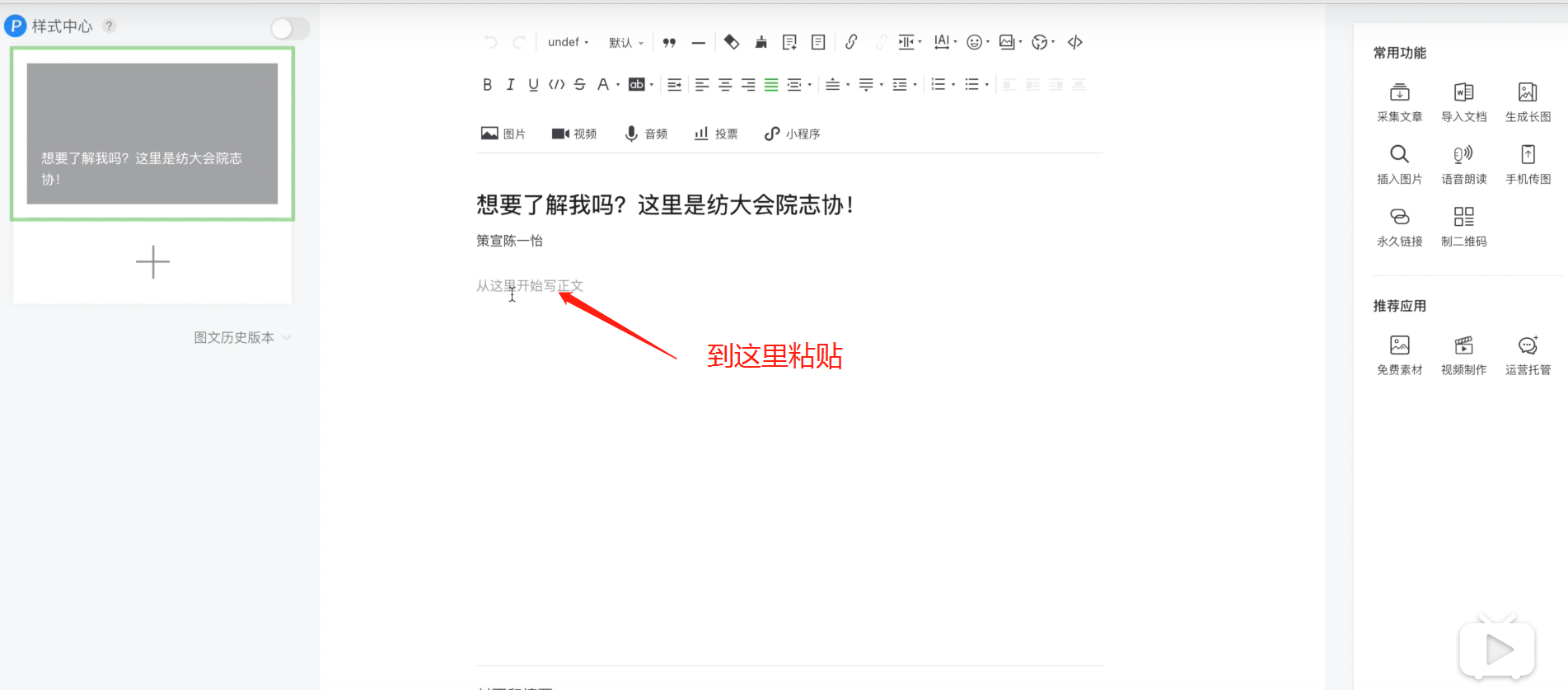Insert a blockquote
The image size is (1568, 690).
coord(669,42)
